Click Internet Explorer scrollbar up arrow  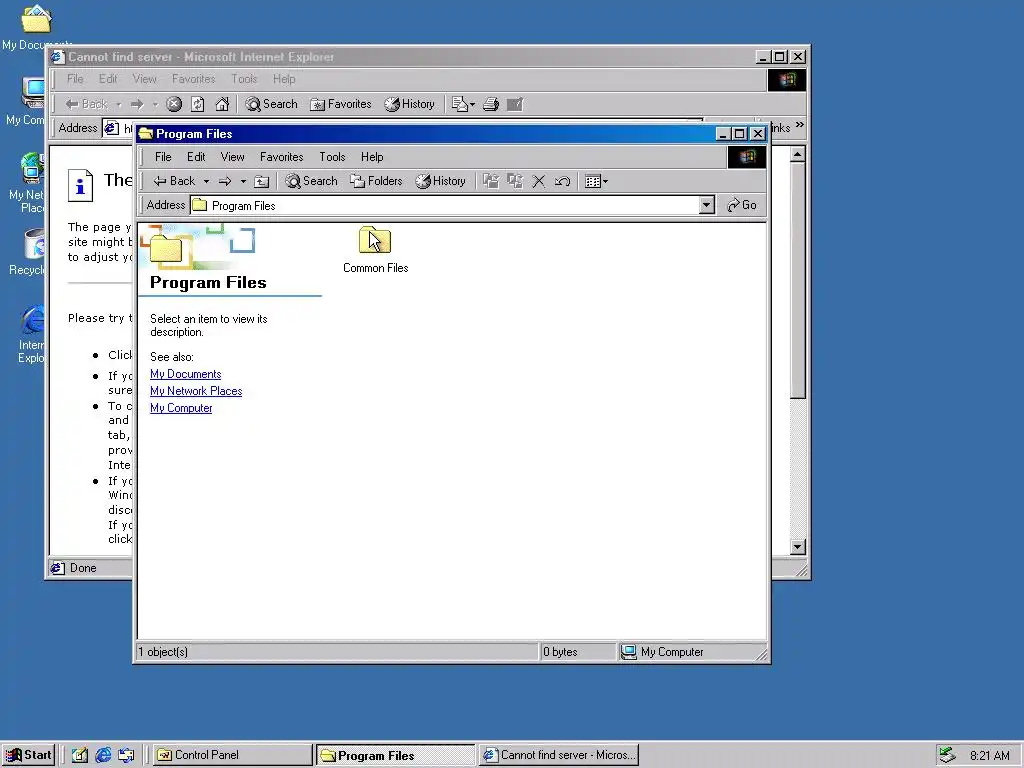click(797, 155)
